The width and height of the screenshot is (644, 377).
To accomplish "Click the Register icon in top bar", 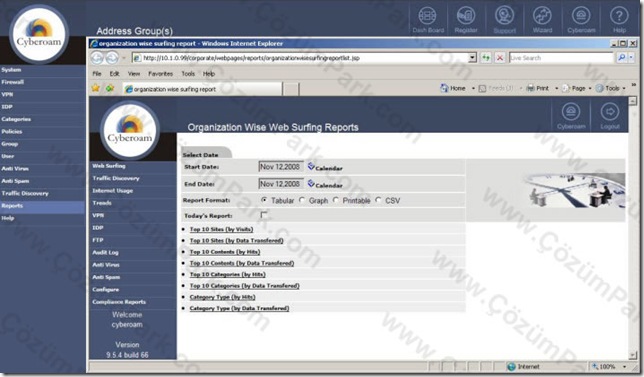I will 466,16.
